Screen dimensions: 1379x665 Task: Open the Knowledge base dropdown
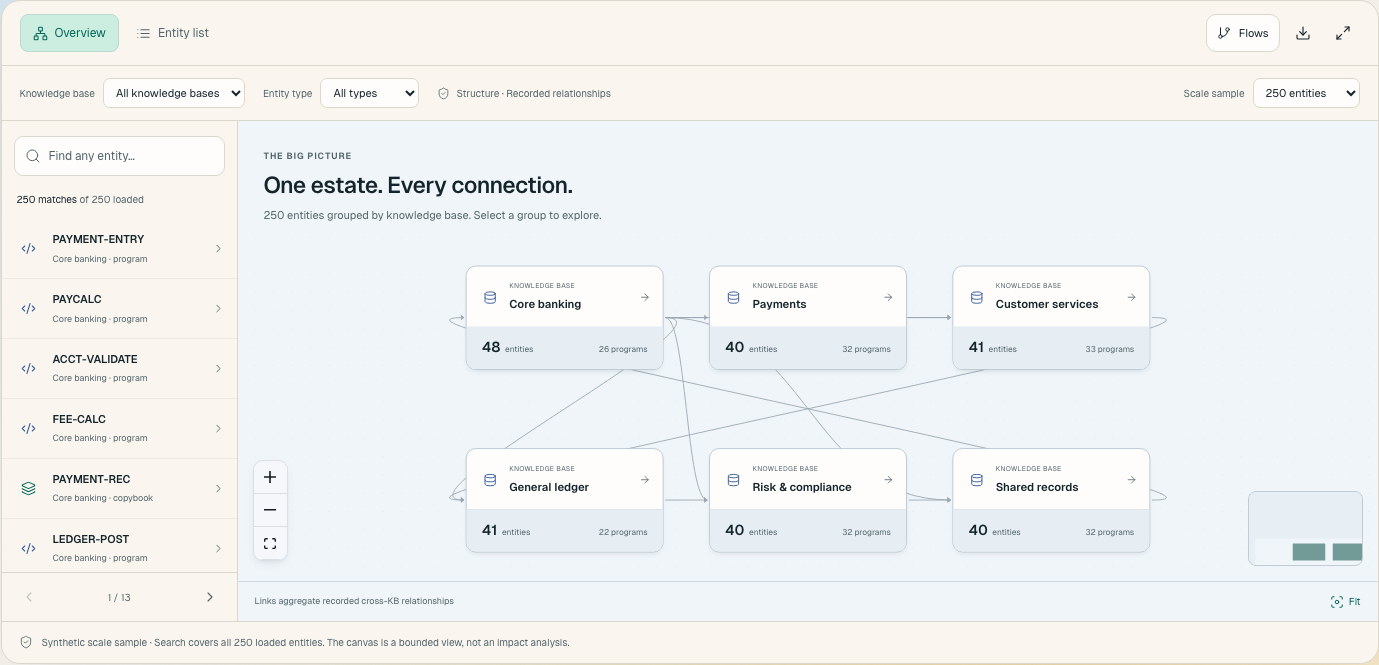click(174, 93)
